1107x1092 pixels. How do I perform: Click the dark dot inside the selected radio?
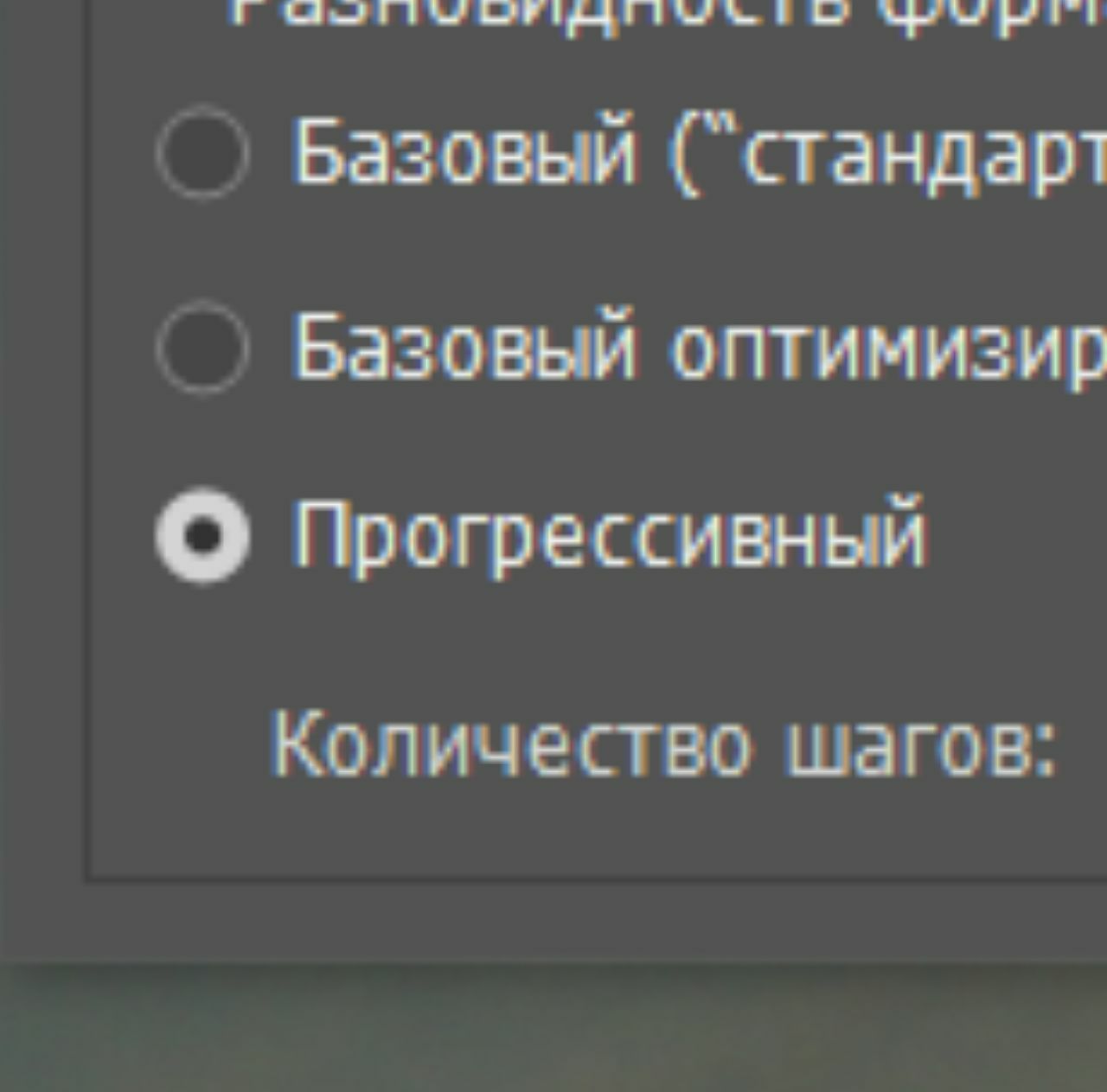pyautogui.click(x=203, y=536)
